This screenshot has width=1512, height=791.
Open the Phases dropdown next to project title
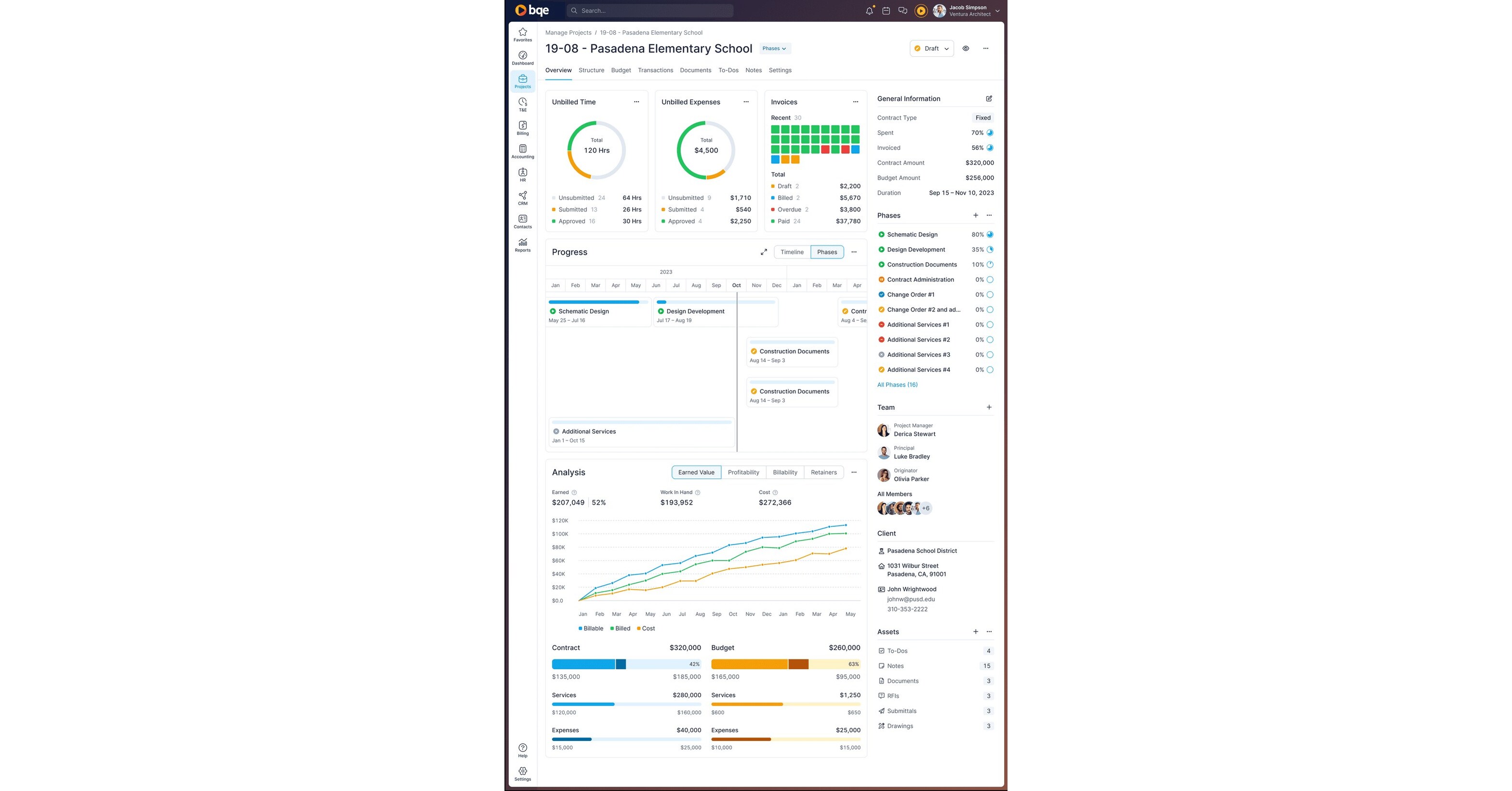(774, 48)
